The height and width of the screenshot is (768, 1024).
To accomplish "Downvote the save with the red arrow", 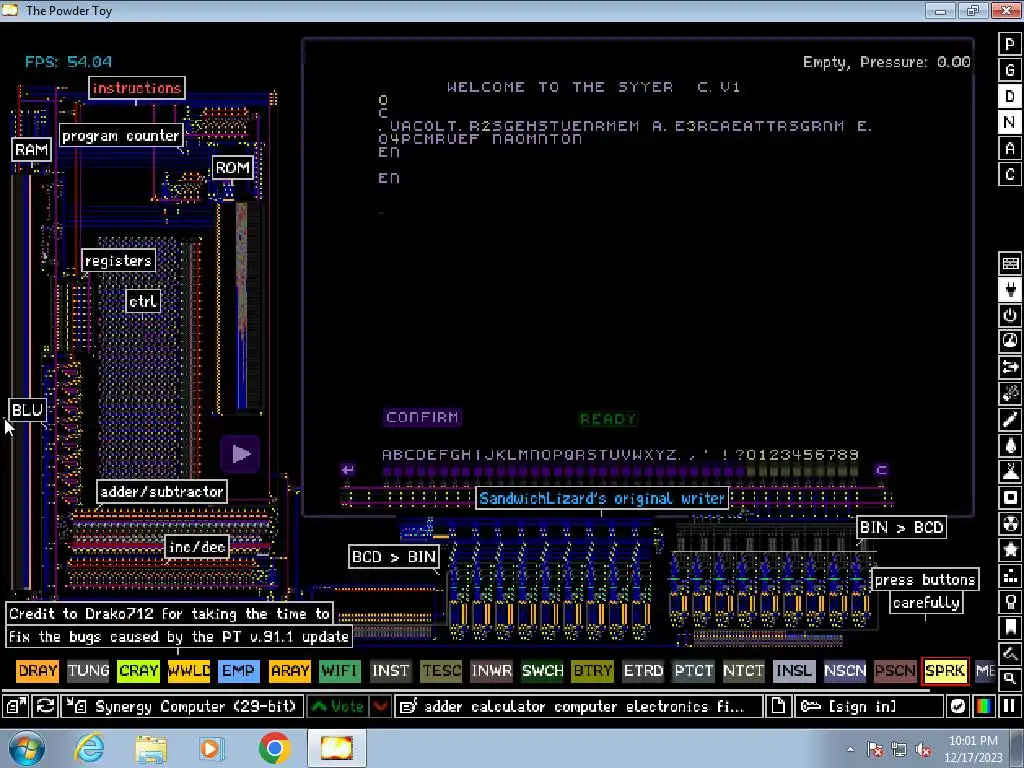I will (x=380, y=706).
